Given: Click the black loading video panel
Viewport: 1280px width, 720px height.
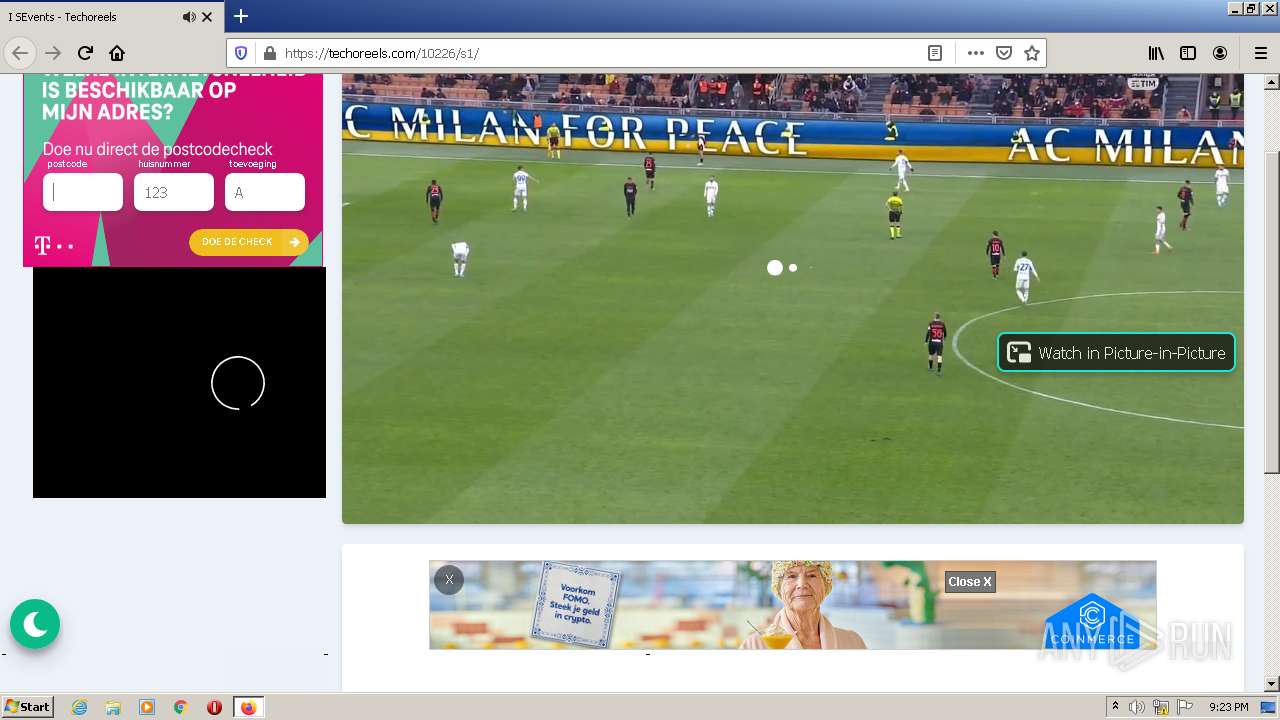Looking at the screenshot, I should [x=179, y=382].
